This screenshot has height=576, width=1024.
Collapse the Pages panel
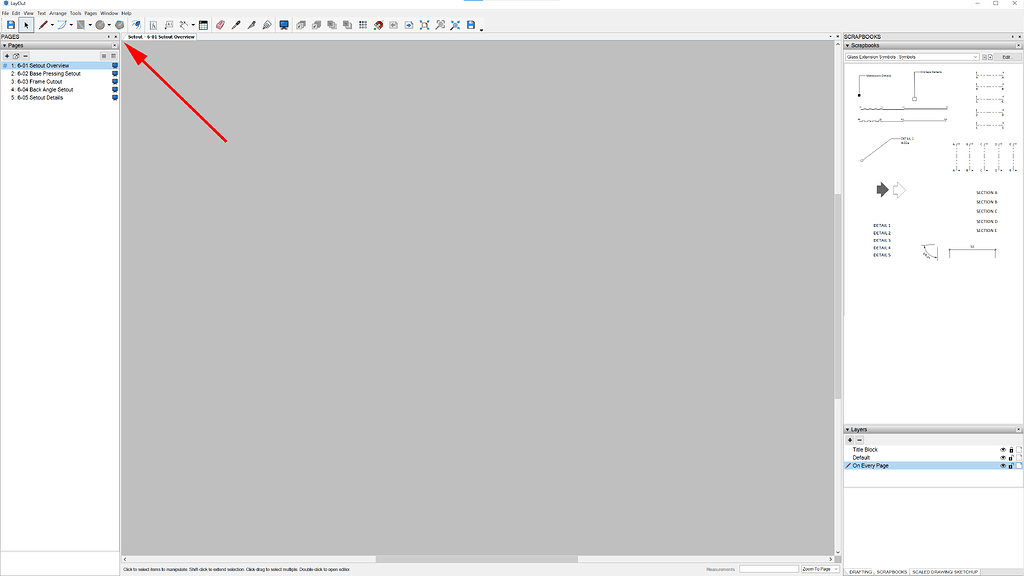pos(6,45)
